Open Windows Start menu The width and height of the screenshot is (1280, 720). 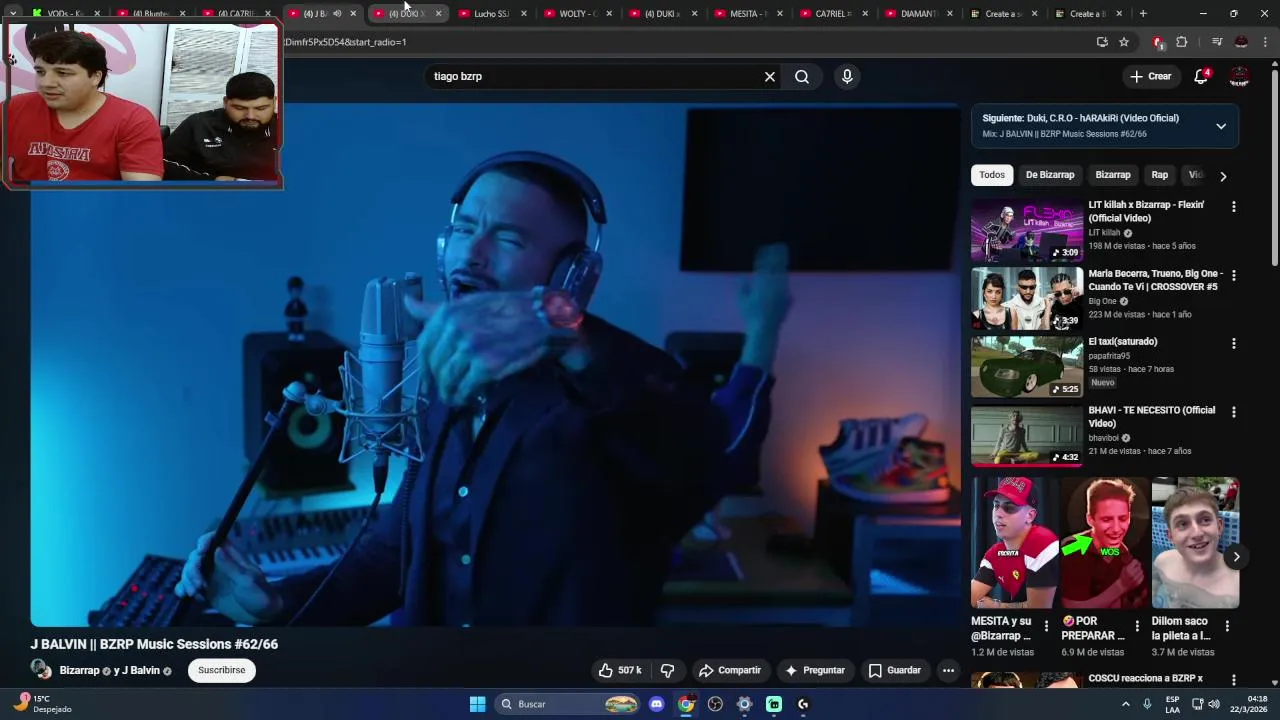point(478,704)
